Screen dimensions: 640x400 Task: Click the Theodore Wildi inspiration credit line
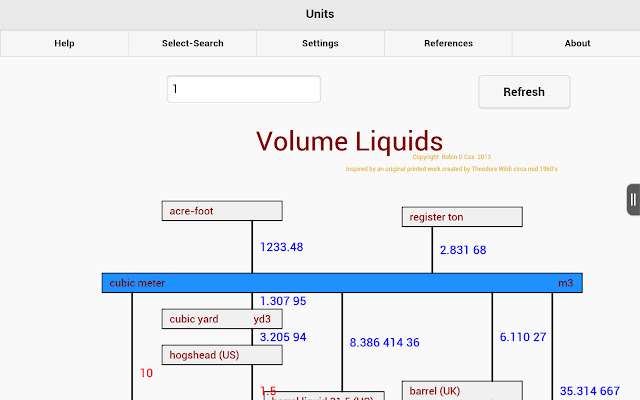(x=451, y=169)
